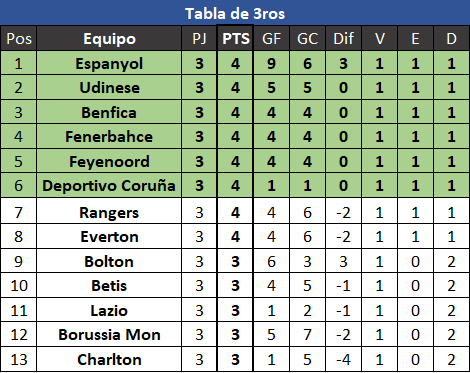Screen dimensions: 470x373
Task: Click the Dif column header
Action: point(343,38)
